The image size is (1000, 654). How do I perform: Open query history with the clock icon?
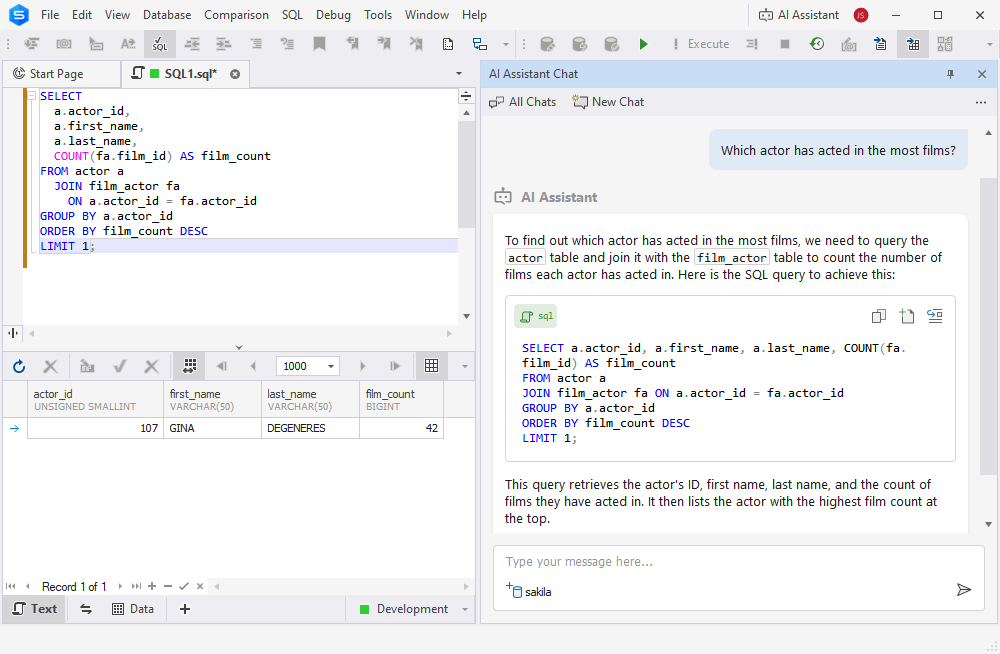(816, 44)
